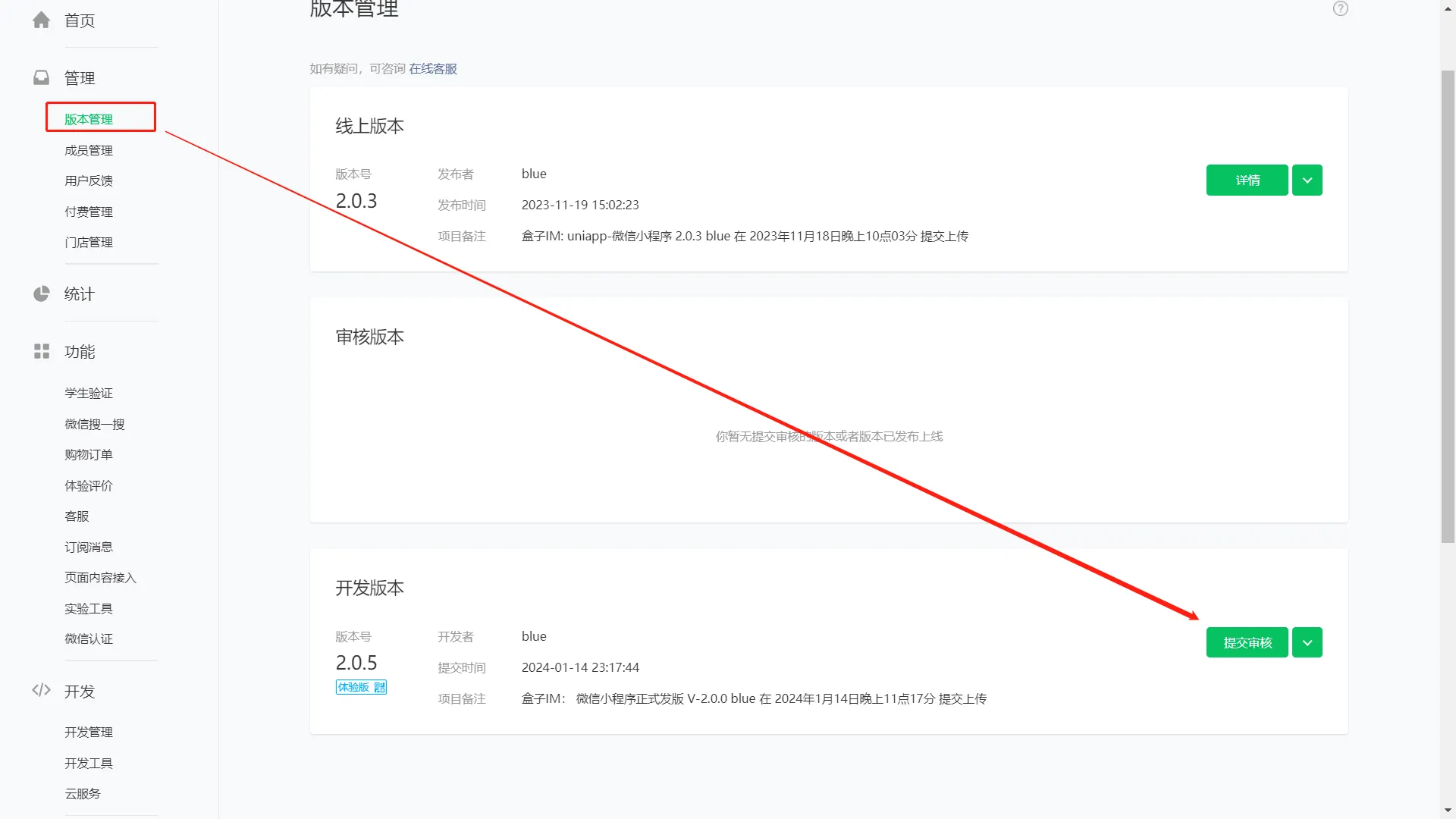Click the scrollbar down arrow

click(x=1448, y=811)
